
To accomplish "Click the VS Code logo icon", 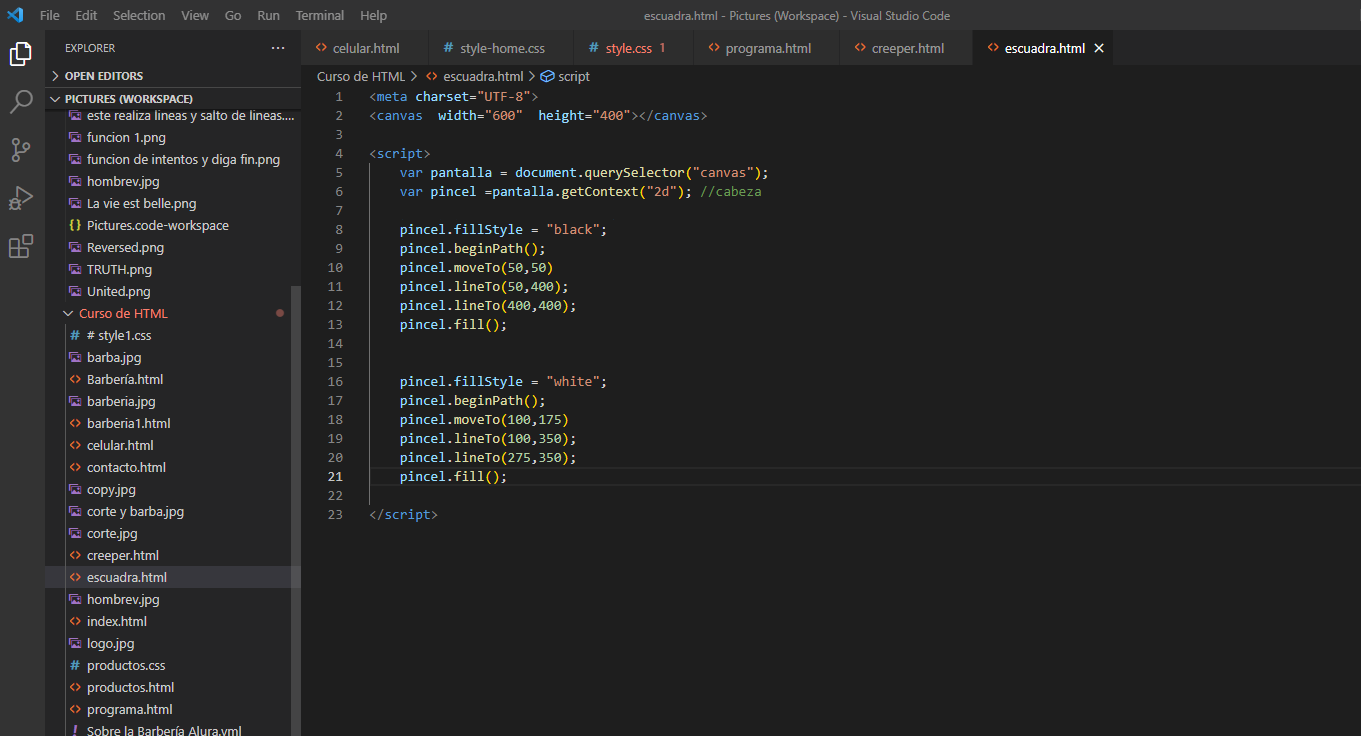I will tap(15, 15).
